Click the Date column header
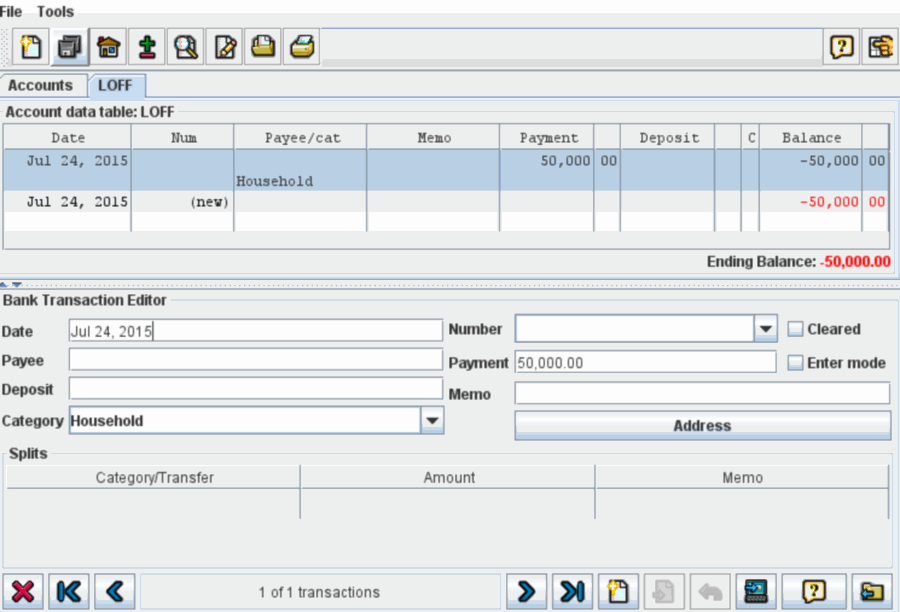900x612 pixels. pos(68,138)
